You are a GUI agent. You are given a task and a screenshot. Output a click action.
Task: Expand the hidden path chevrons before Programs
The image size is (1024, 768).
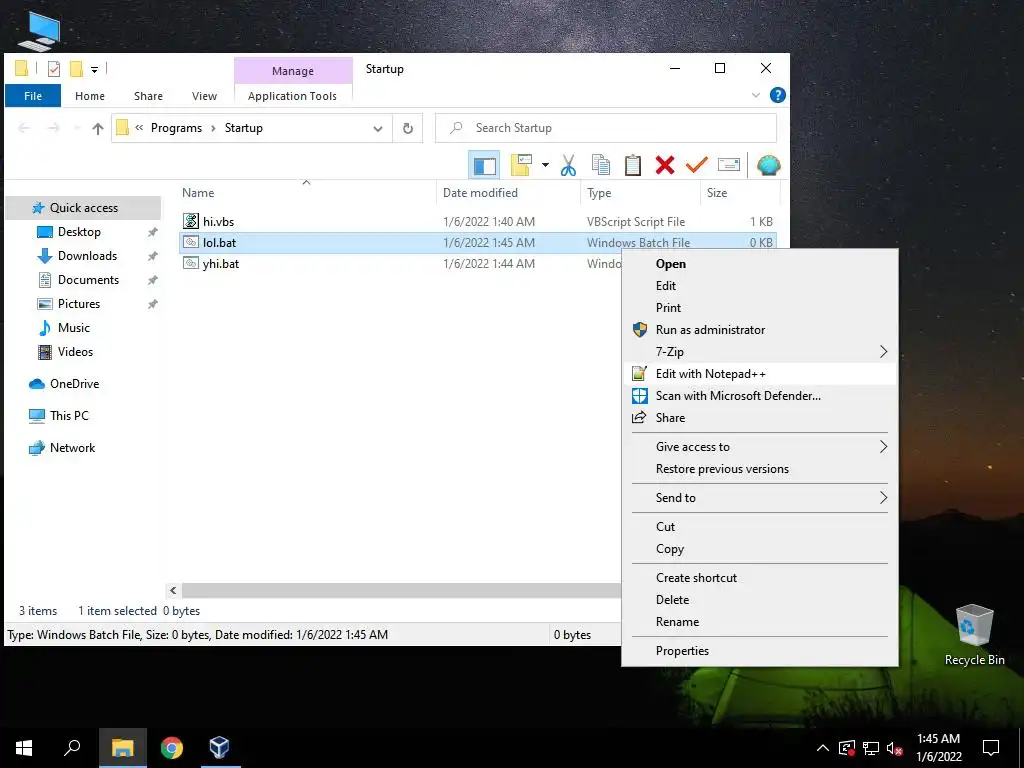[139, 128]
